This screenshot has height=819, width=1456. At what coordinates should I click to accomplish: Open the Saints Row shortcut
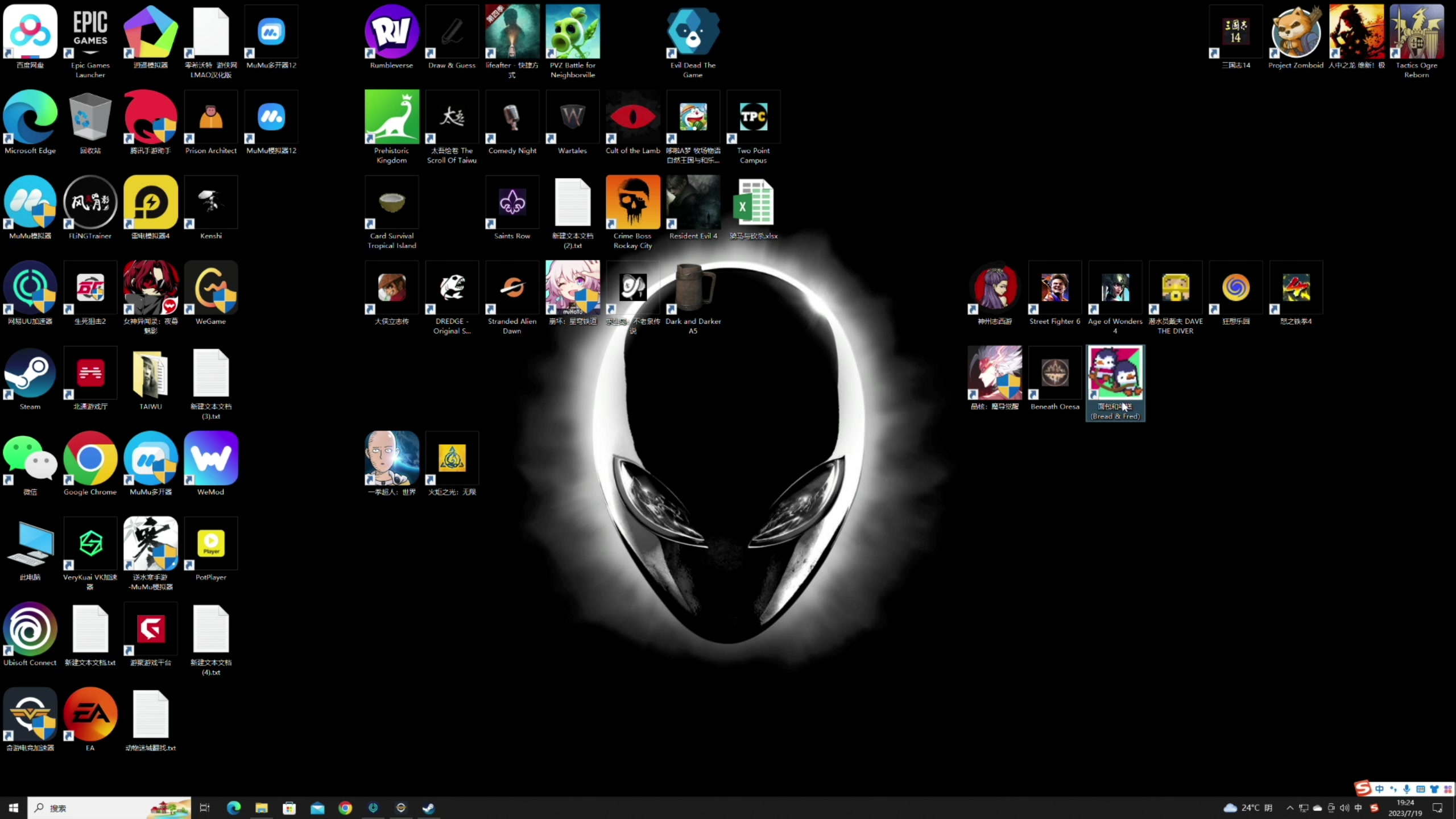point(512,208)
